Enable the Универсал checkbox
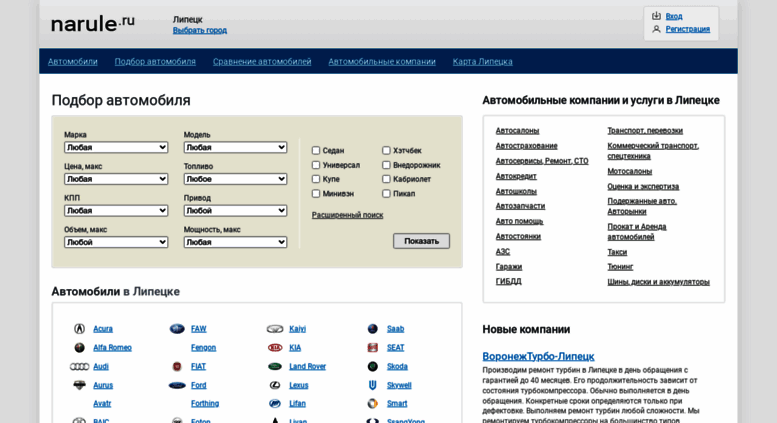 coord(316,165)
